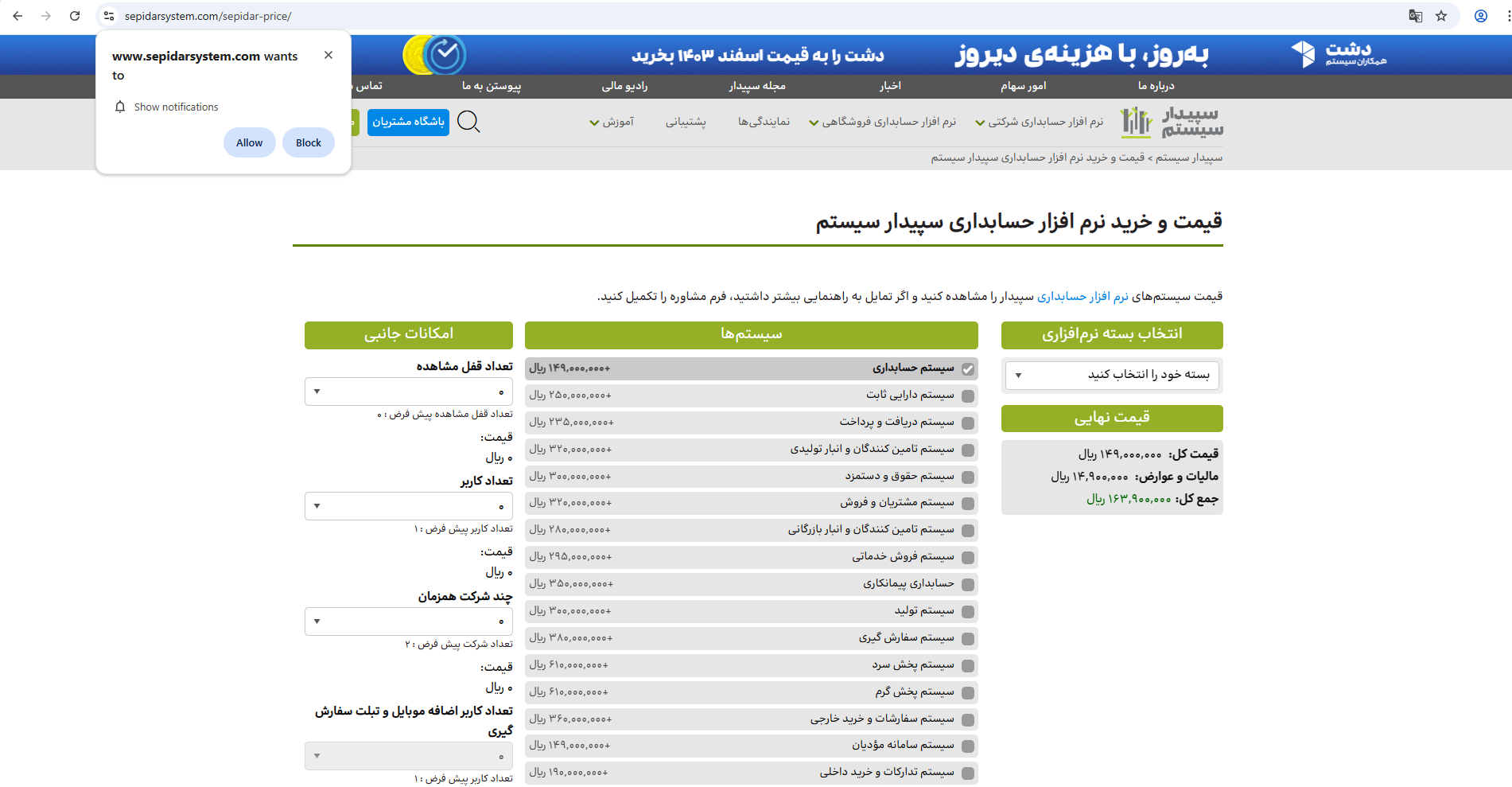The width and height of the screenshot is (1512, 787).
Task: Block notifications from sepidarsystem.com
Action: [309, 142]
